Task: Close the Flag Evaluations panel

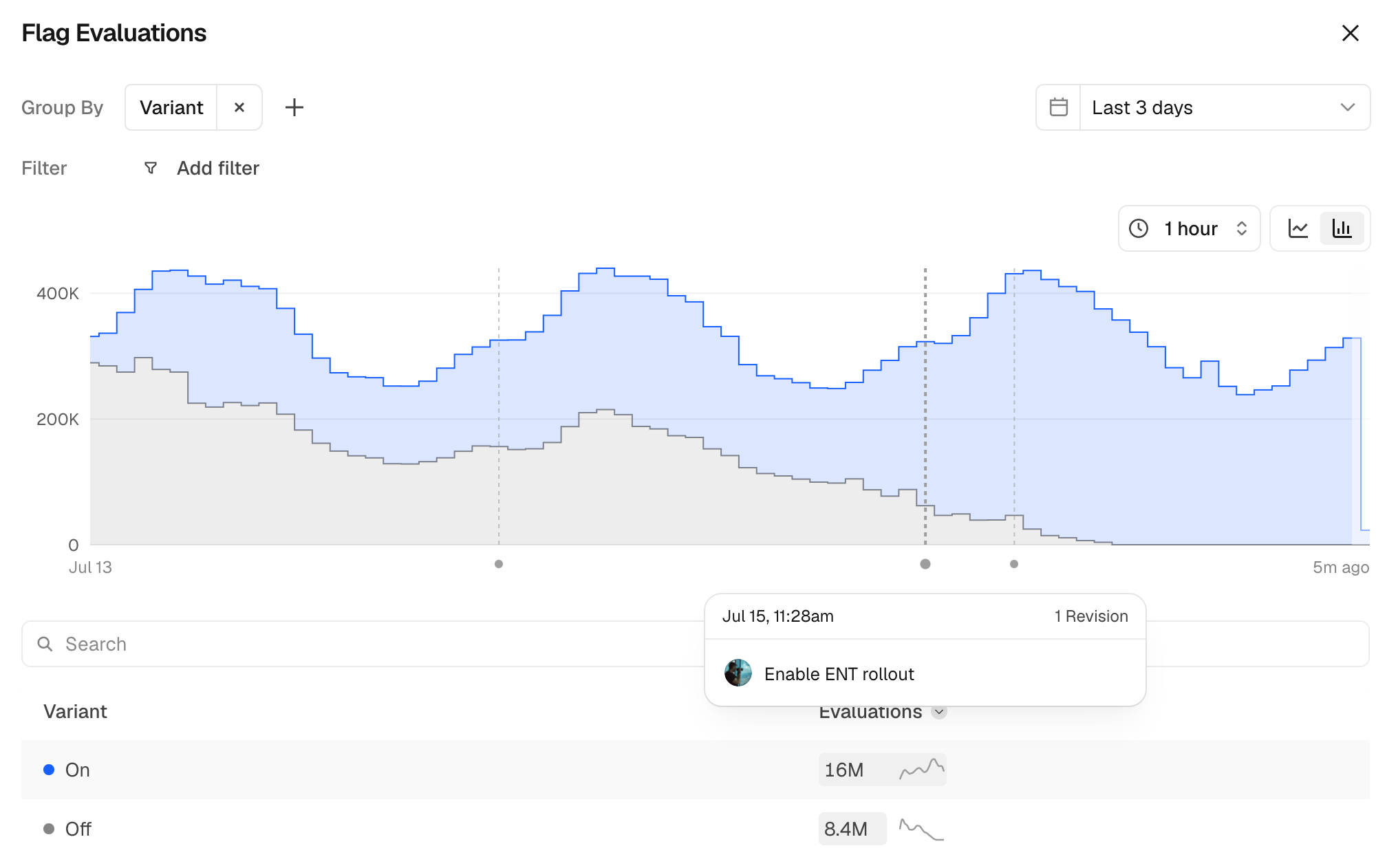Action: pos(1350,33)
